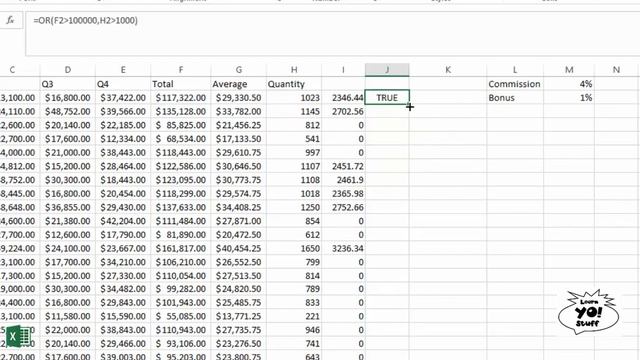Click the Bonus label cell
Viewport: 640px width, 360px height.
515,98
